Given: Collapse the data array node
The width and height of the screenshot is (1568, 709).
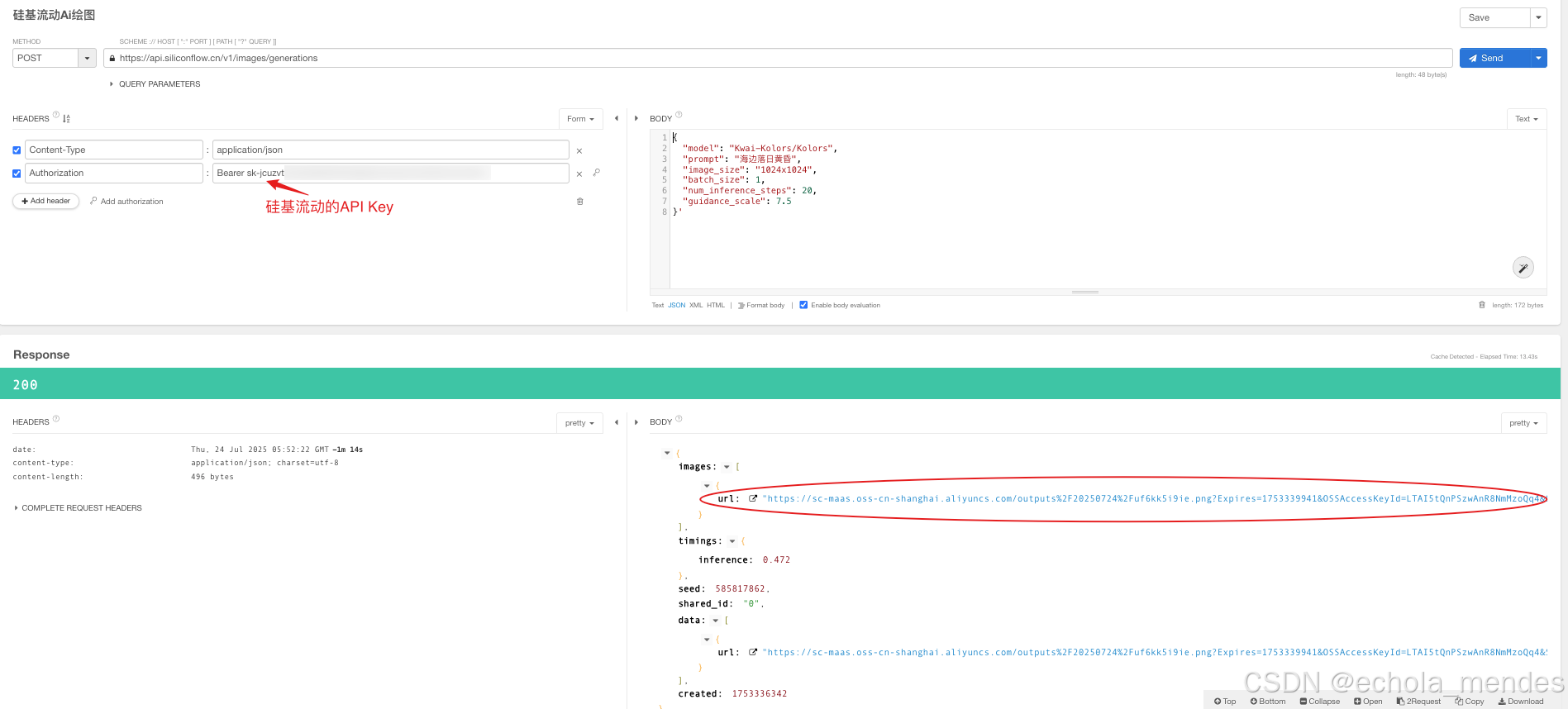Looking at the screenshot, I should click(x=716, y=621).
